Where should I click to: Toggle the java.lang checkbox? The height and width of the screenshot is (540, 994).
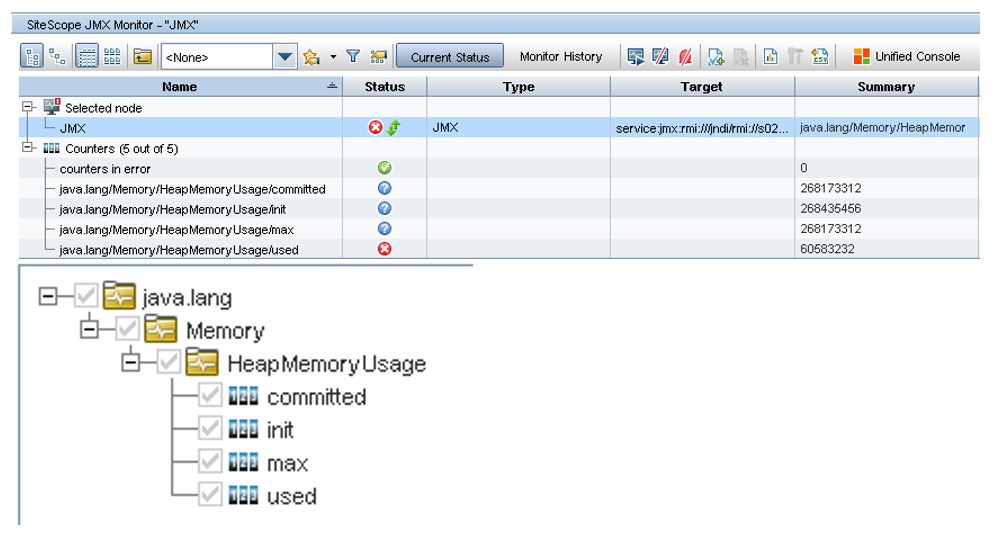click(x=86, y=297)
